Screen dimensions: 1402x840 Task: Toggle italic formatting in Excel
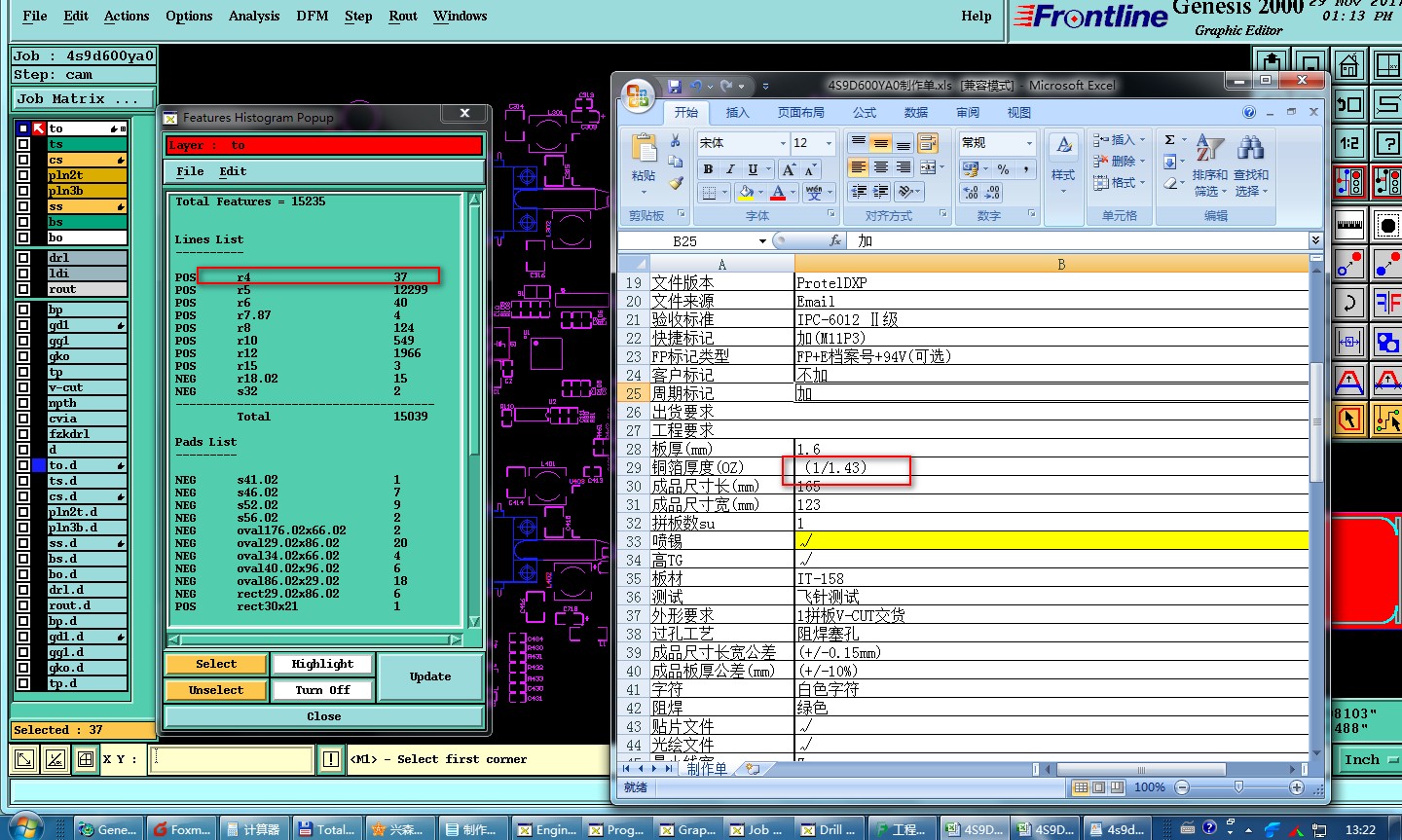[730, 169]
